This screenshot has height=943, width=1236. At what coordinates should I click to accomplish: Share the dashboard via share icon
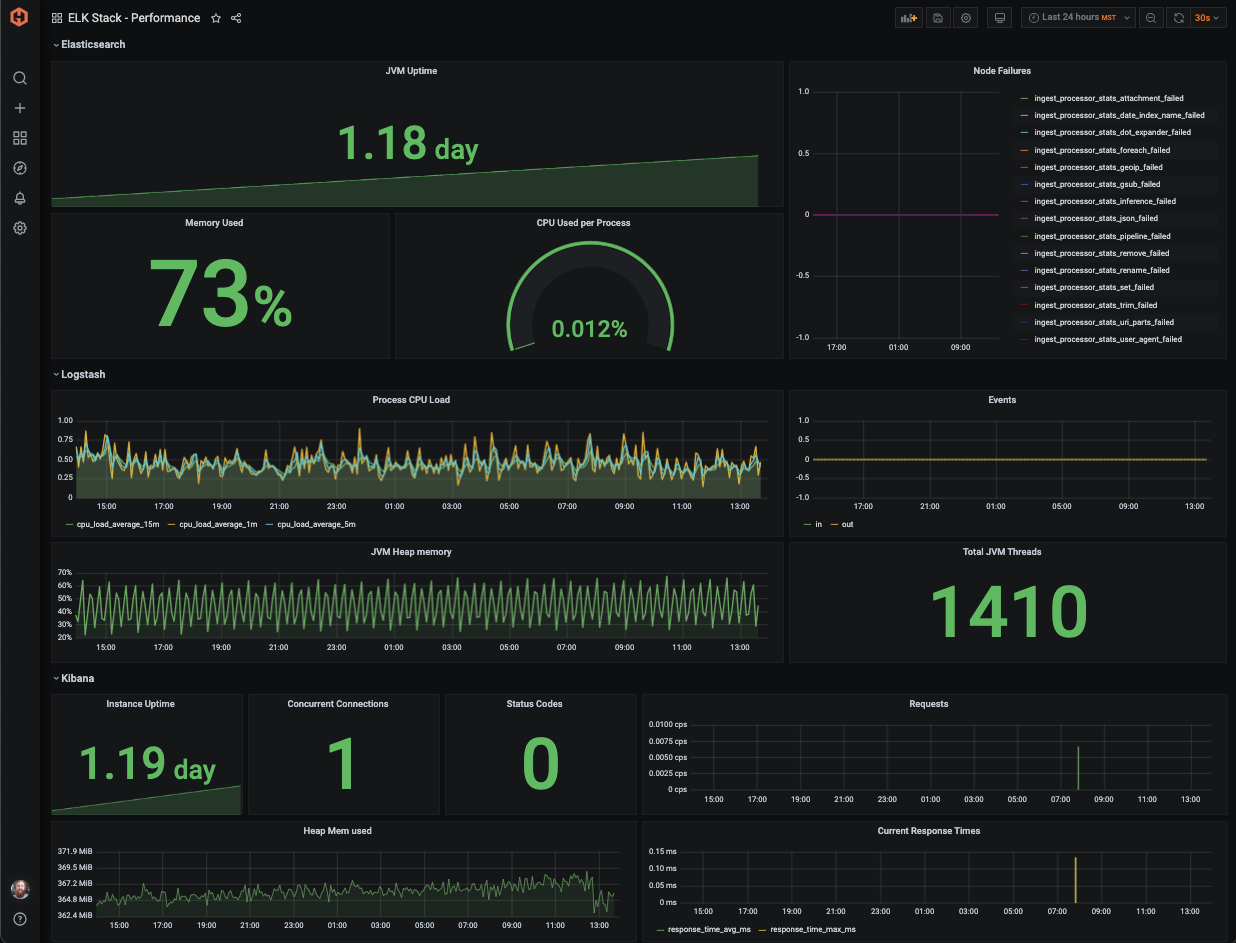(x=236, y=18)
